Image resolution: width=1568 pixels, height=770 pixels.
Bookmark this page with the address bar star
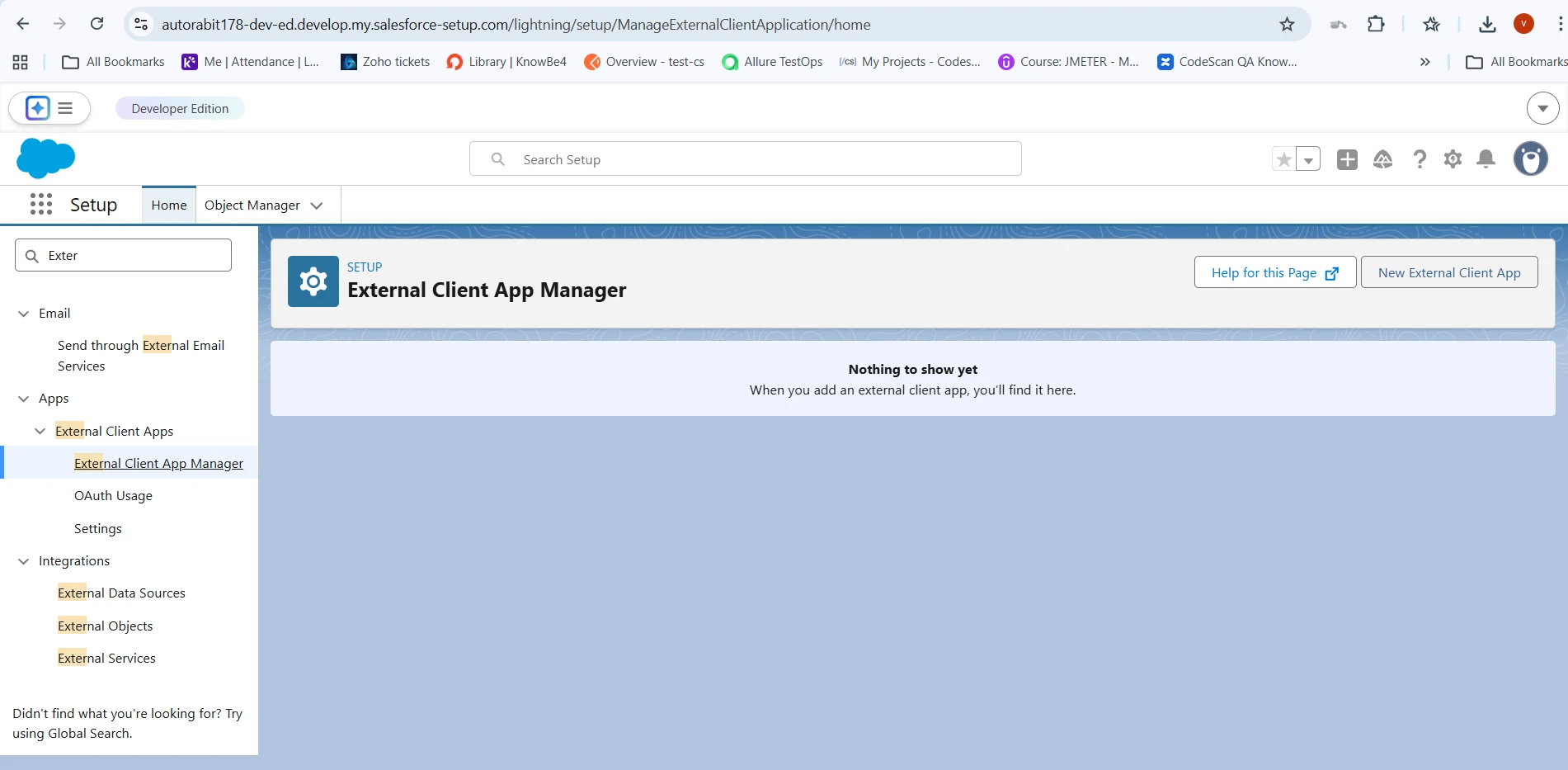coord(1287,25)
